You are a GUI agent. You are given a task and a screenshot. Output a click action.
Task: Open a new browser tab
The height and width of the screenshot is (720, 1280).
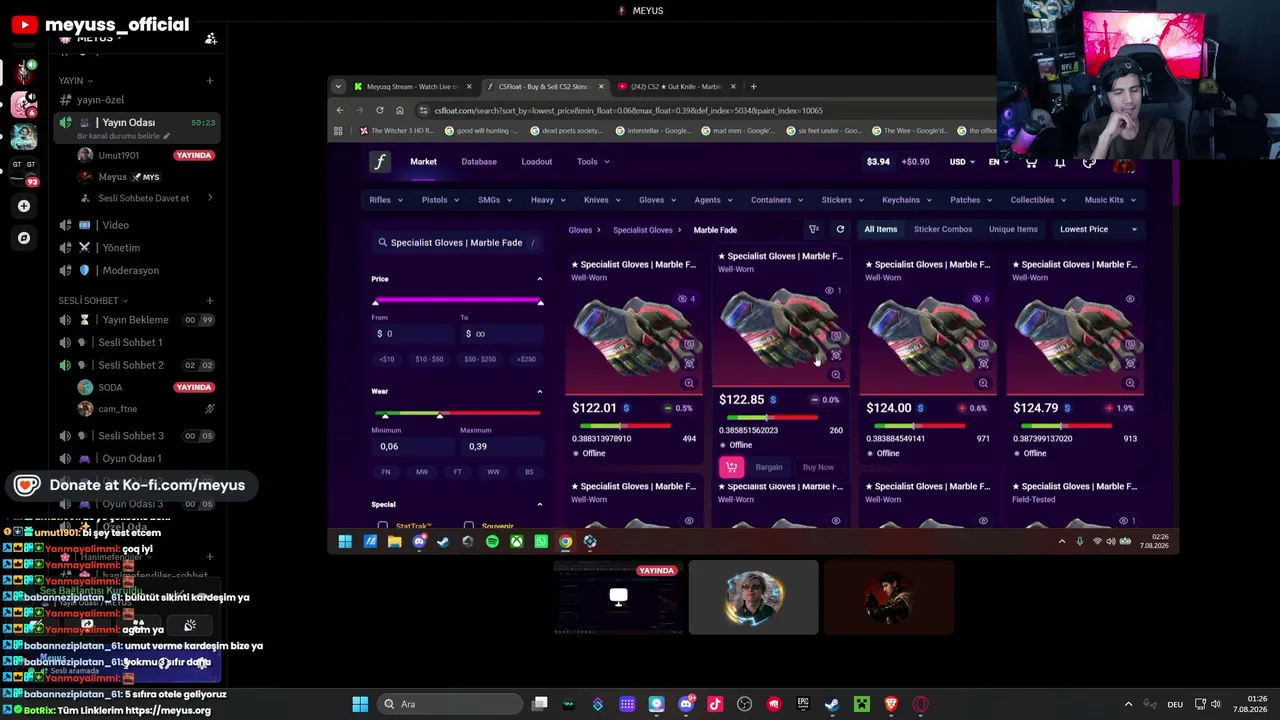pyautogui.click(x=753, y=87)
